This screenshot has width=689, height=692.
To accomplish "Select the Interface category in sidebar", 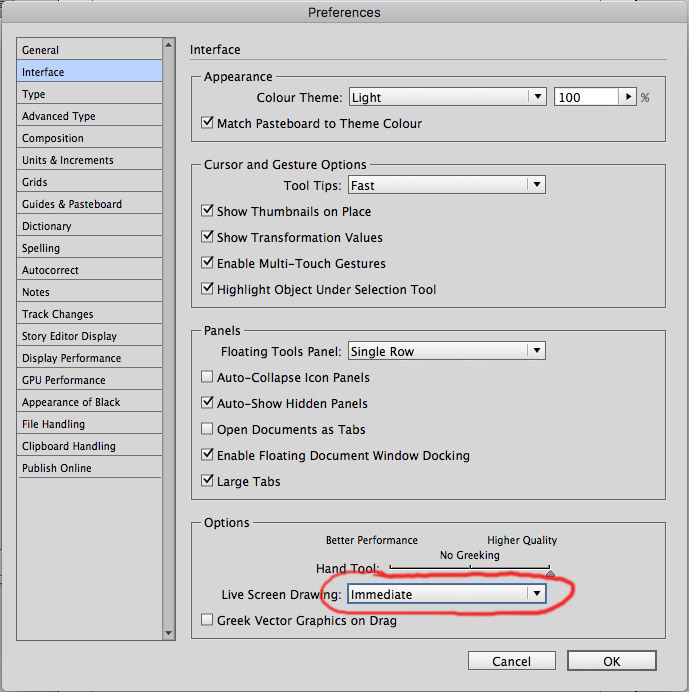I will pyautogui.click(x=90, y=71).
